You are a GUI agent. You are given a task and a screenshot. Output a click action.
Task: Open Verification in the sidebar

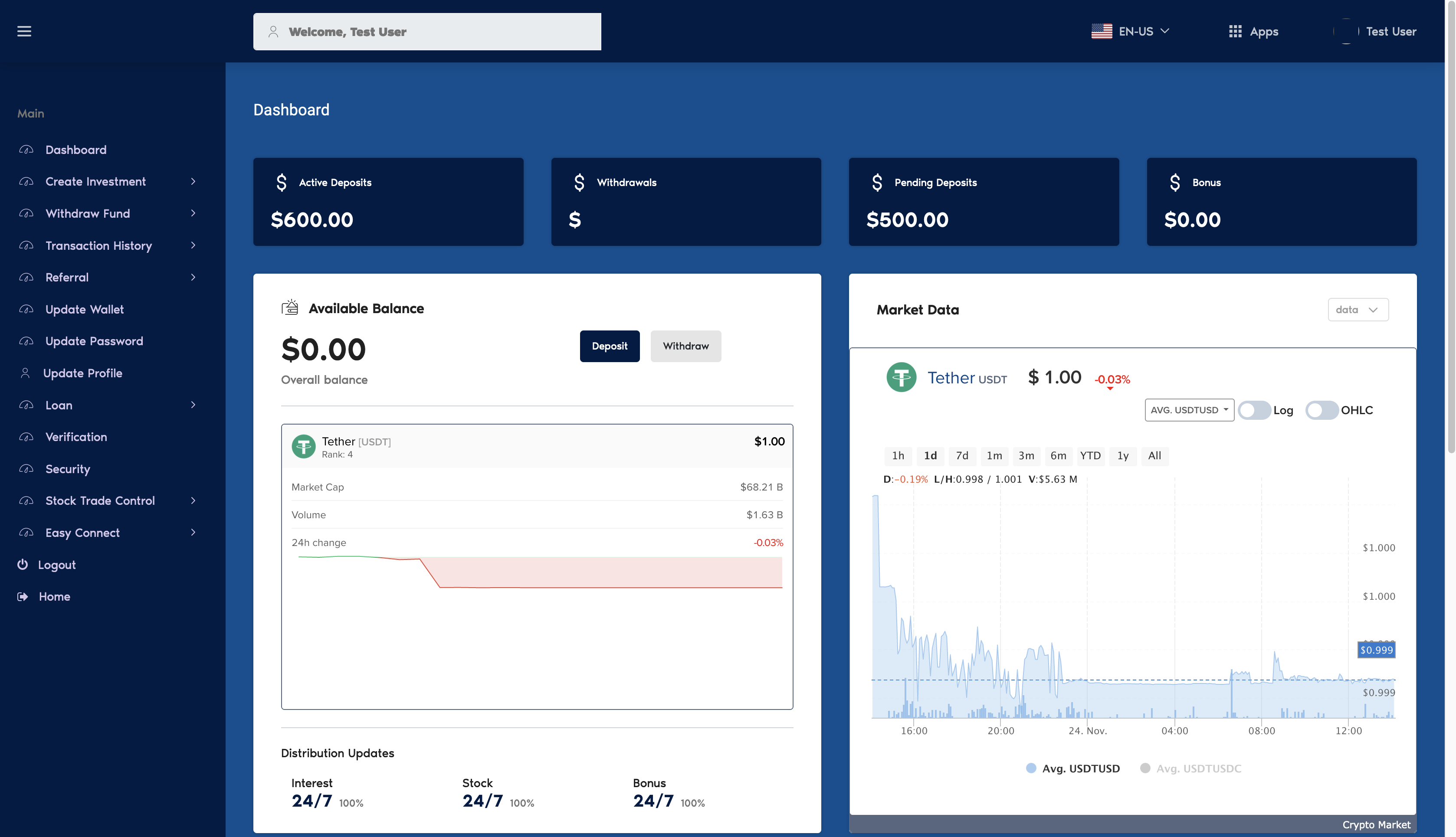click(x=76, y=437)
